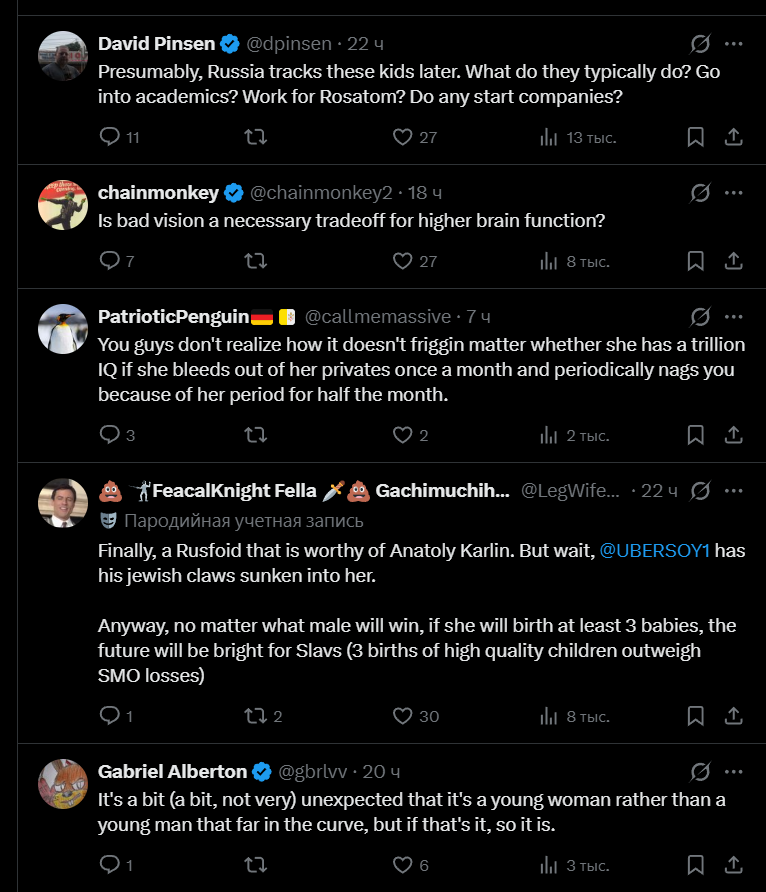Open the @chainmonkey2 handle
Viewport: 766px width, 892px height.
[x=321, y=193]
